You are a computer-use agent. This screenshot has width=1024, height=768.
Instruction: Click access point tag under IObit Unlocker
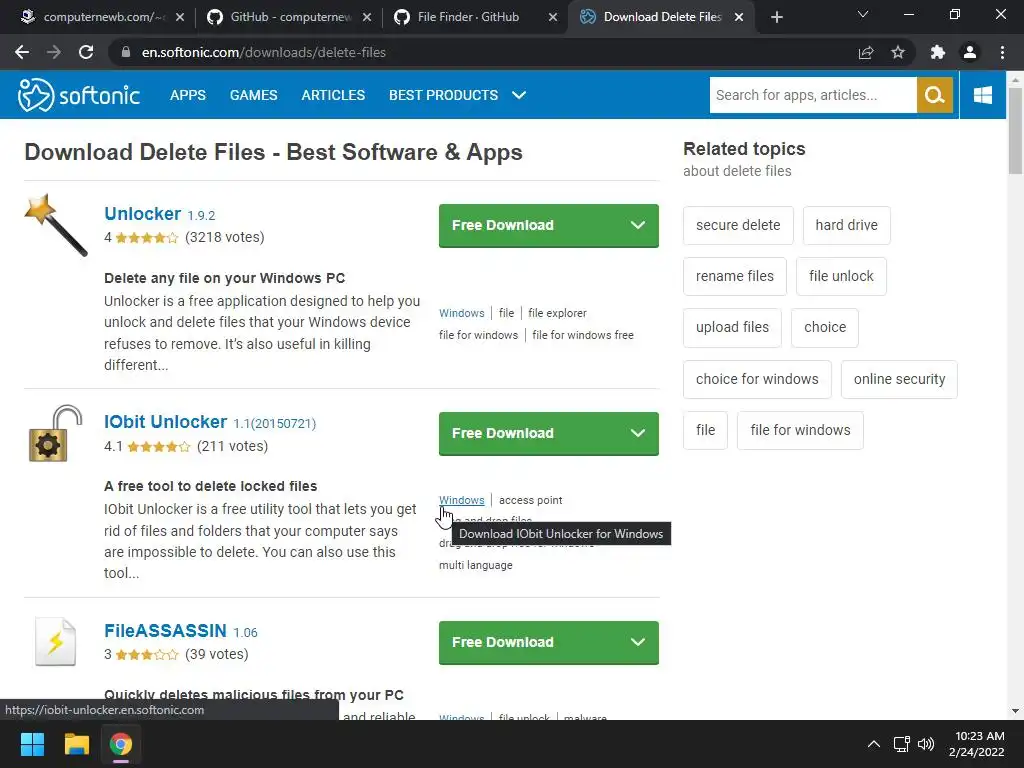click(x=530, y=500)
